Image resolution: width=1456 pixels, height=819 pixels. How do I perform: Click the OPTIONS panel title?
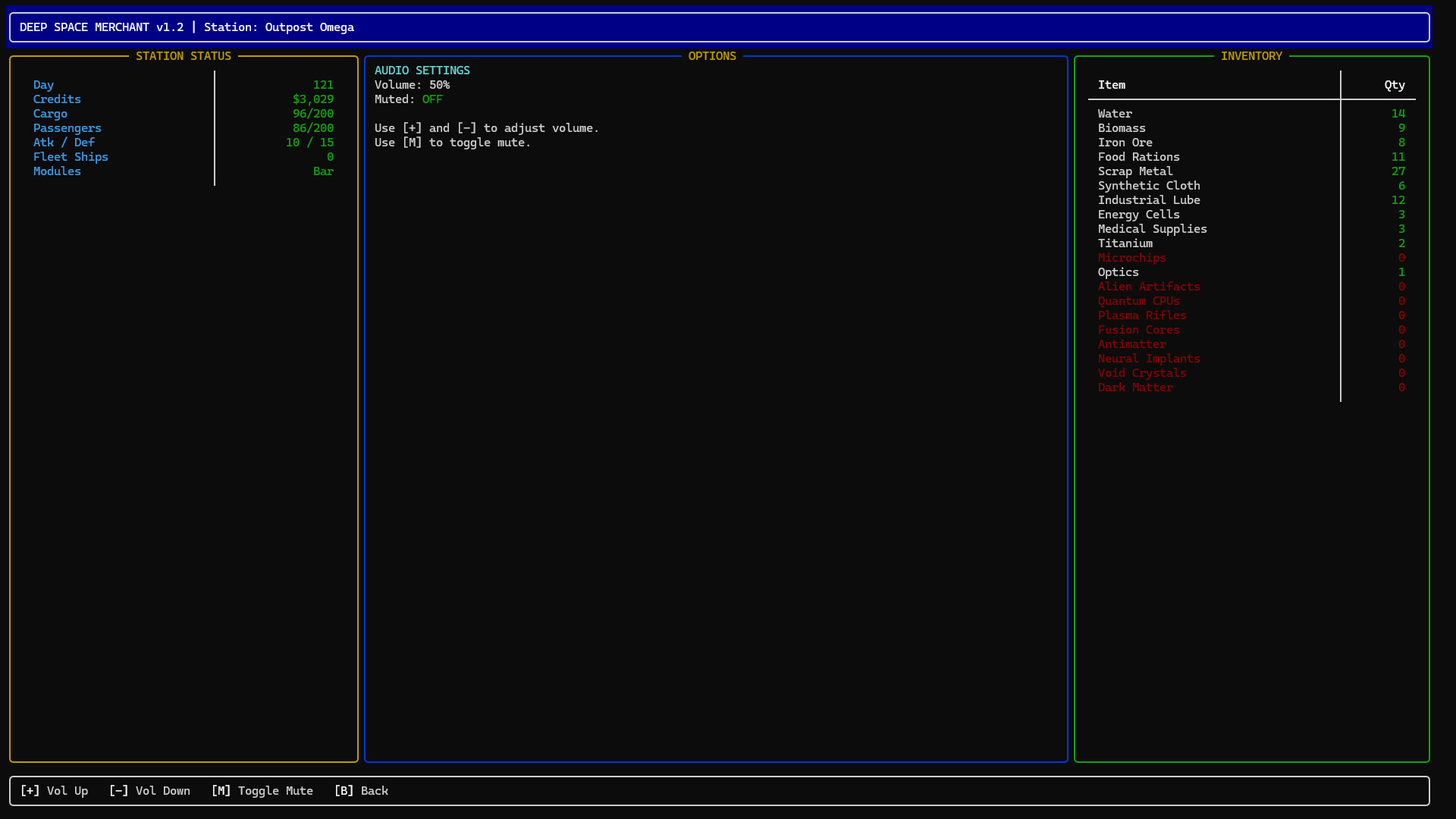click(713, 55)
